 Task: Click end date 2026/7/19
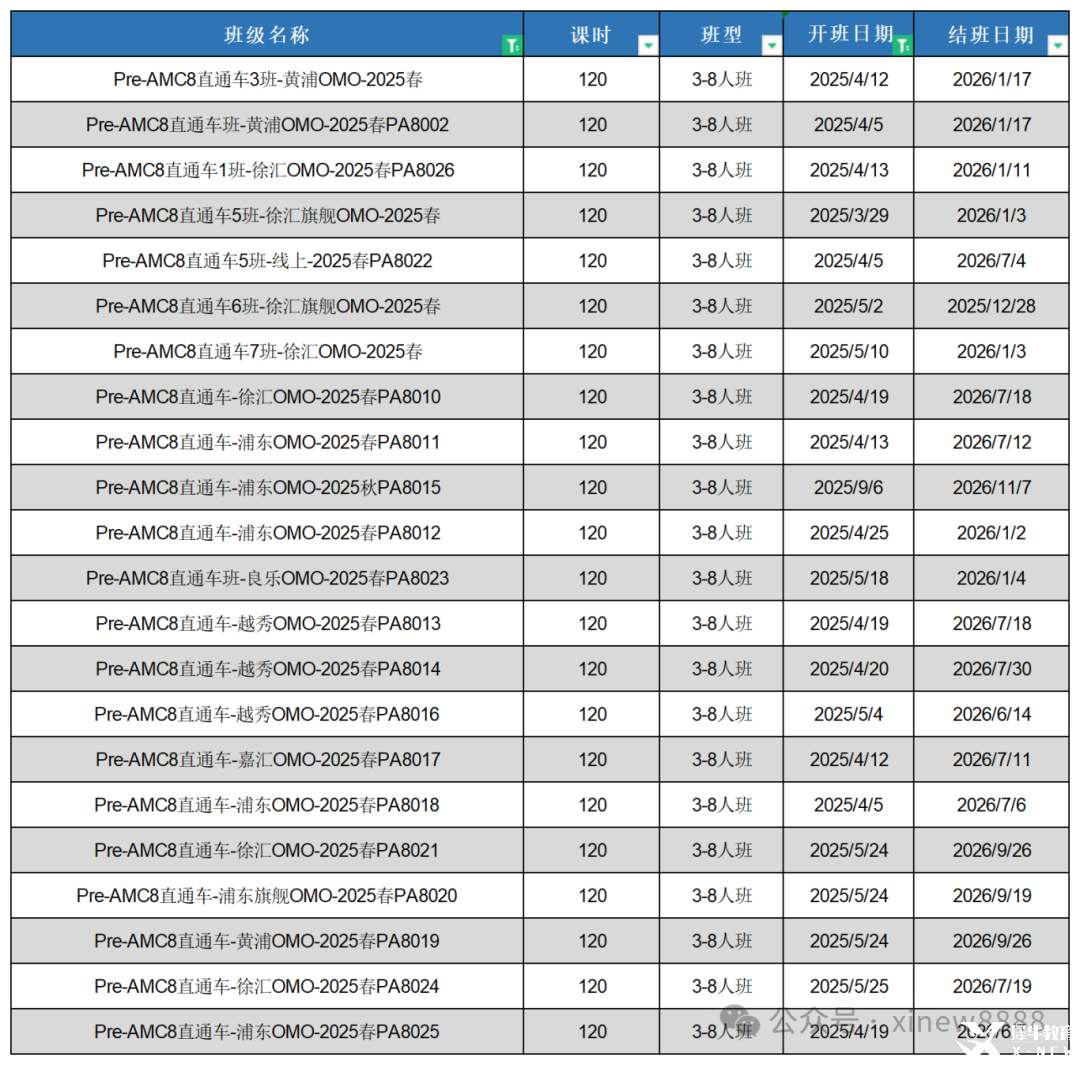[x=991, y=986]
